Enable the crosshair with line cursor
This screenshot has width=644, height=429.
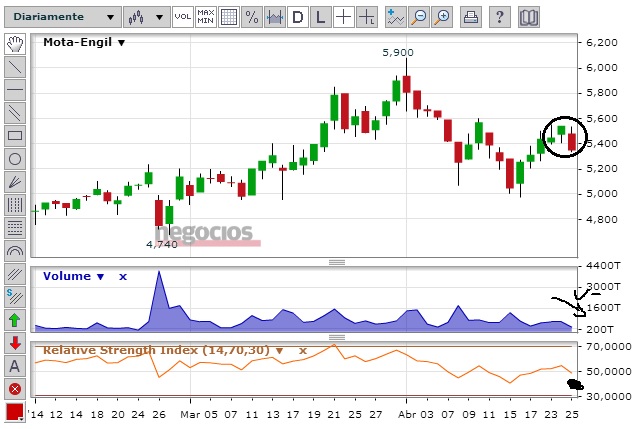(x=367, y=17)
